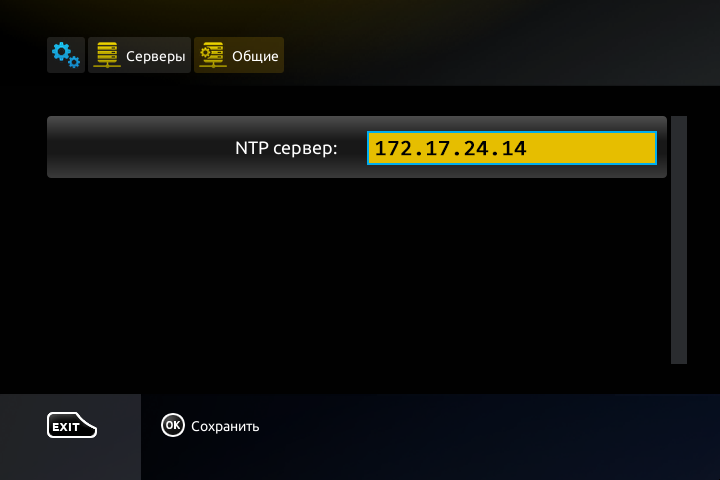Click the empty area of the yellow field
Image resolution: width=720 pixels, height=480 pixels.
click(590, 148)
